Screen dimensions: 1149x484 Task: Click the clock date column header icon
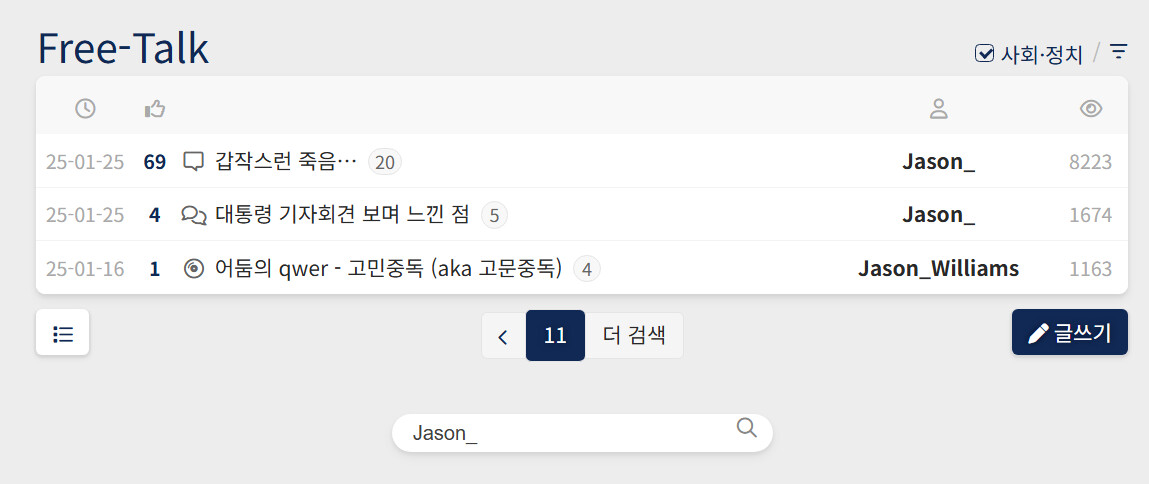point(85,108)
